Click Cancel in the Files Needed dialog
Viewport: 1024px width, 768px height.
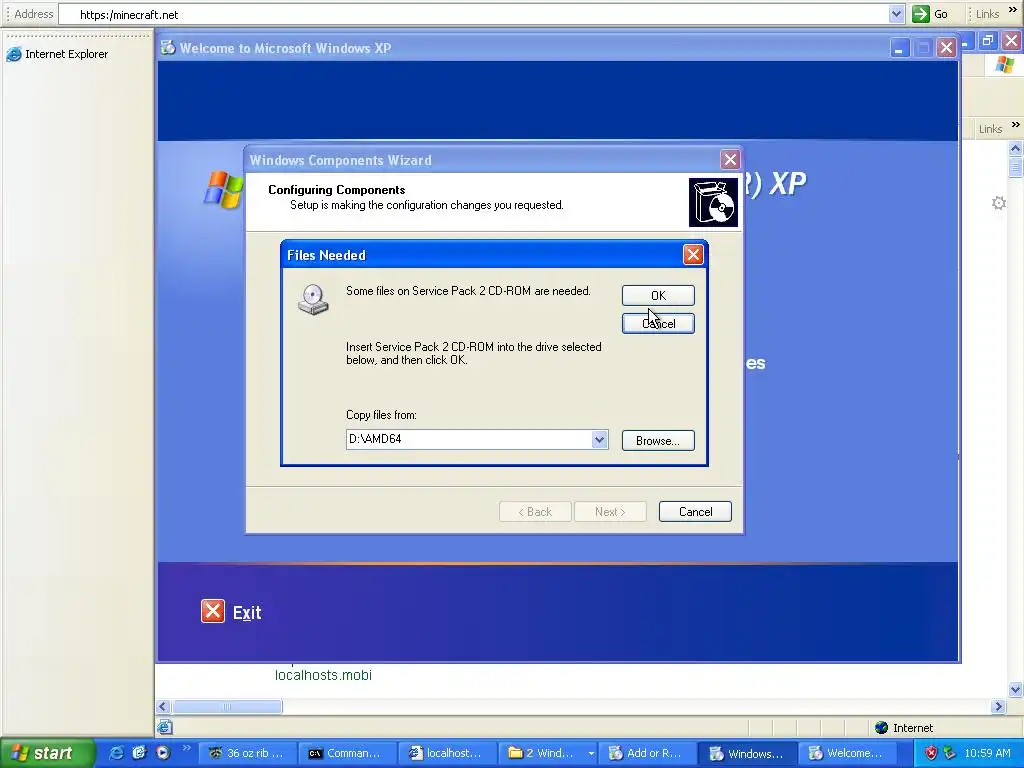(658, 323)
